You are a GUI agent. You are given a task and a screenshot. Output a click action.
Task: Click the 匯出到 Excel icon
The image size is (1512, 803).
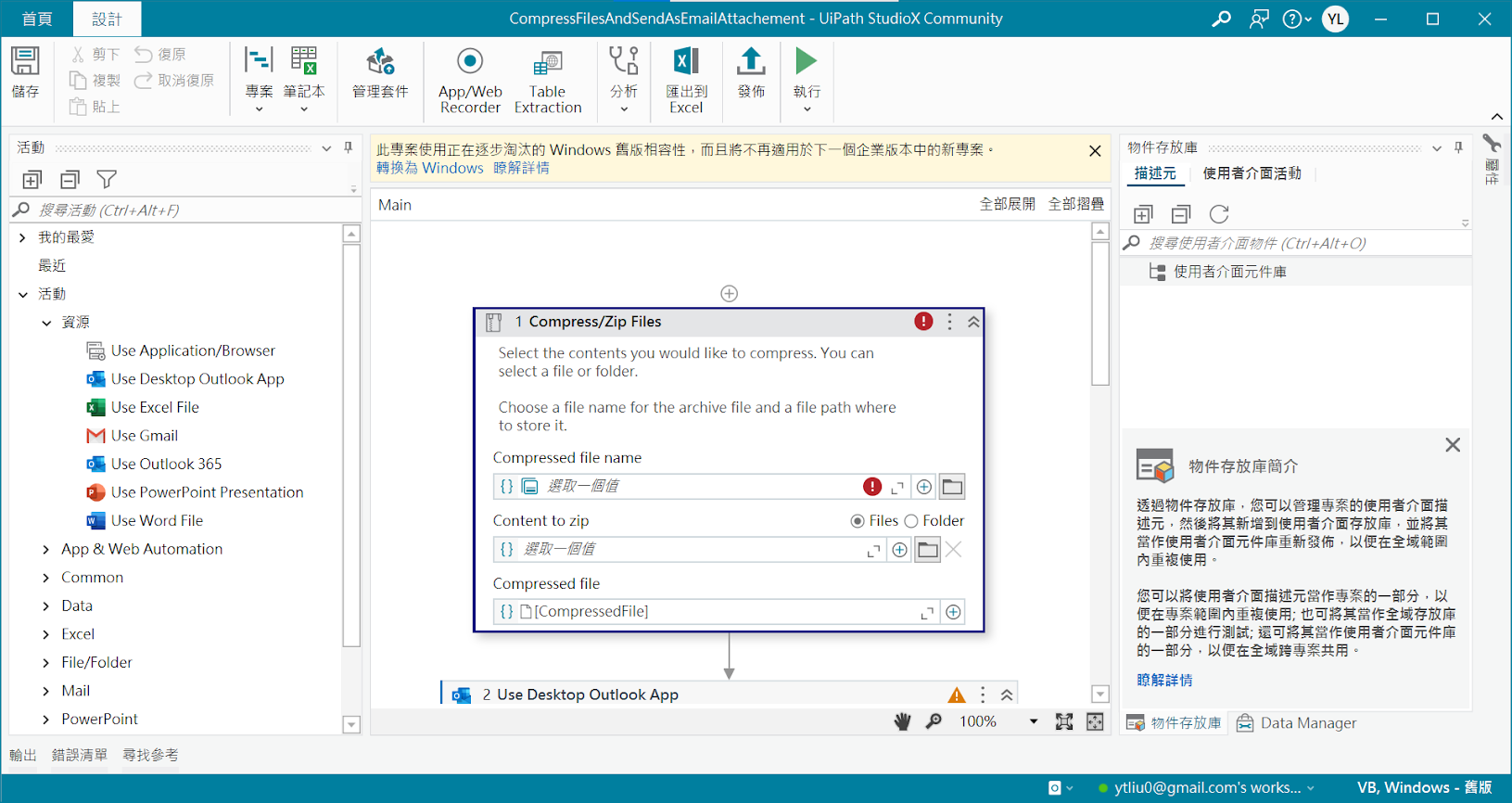686,61
